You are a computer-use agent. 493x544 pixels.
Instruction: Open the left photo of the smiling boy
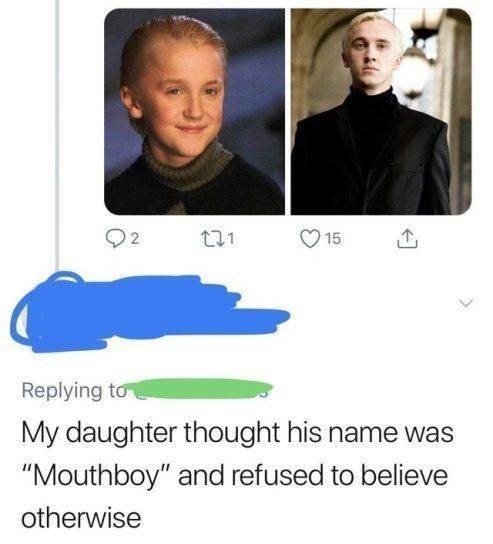pyautogui.click(x=195, y=111)
